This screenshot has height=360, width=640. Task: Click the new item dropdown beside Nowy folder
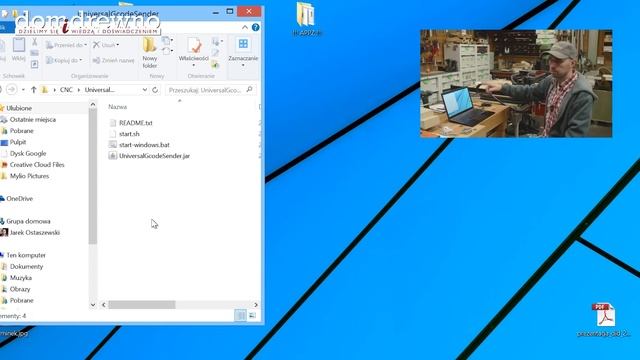point(167,41)
